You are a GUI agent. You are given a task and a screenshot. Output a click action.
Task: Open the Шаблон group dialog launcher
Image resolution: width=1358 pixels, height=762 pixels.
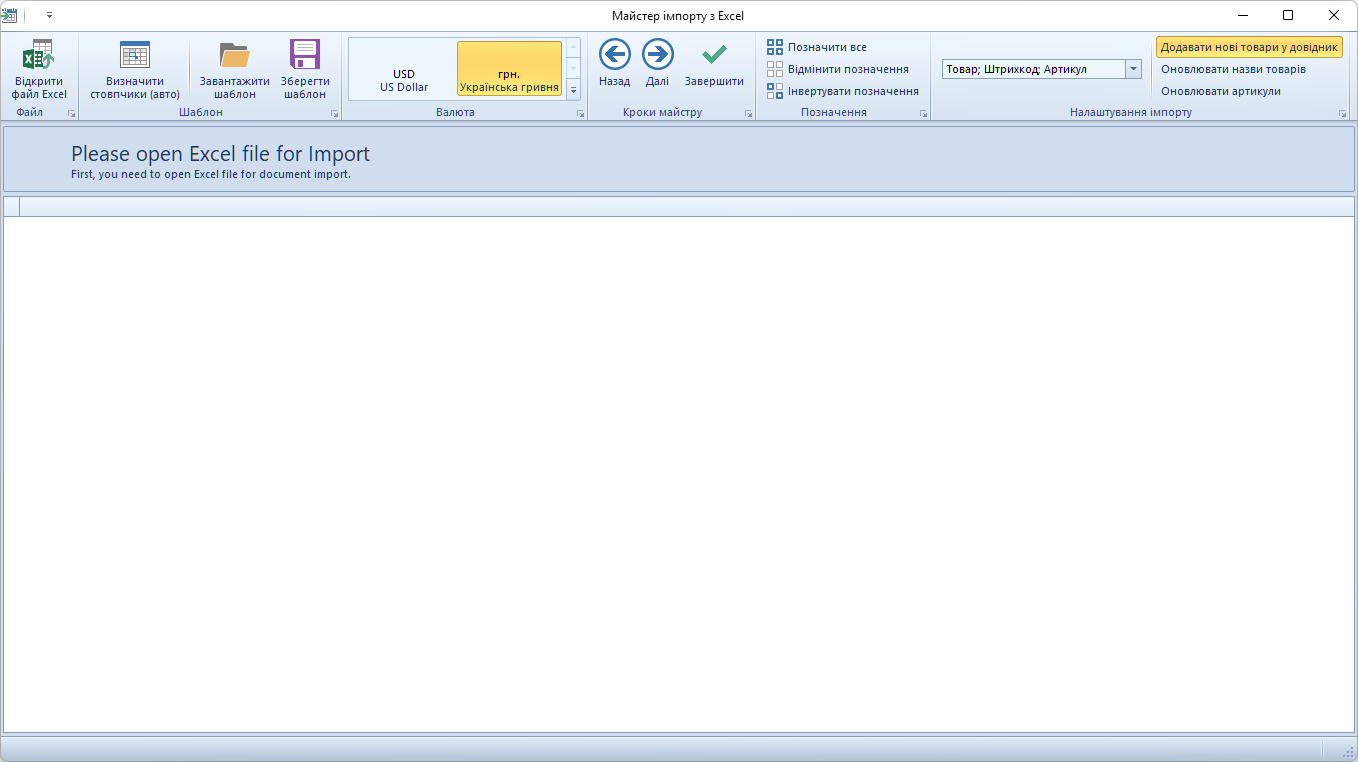click(x=335, y=114)
